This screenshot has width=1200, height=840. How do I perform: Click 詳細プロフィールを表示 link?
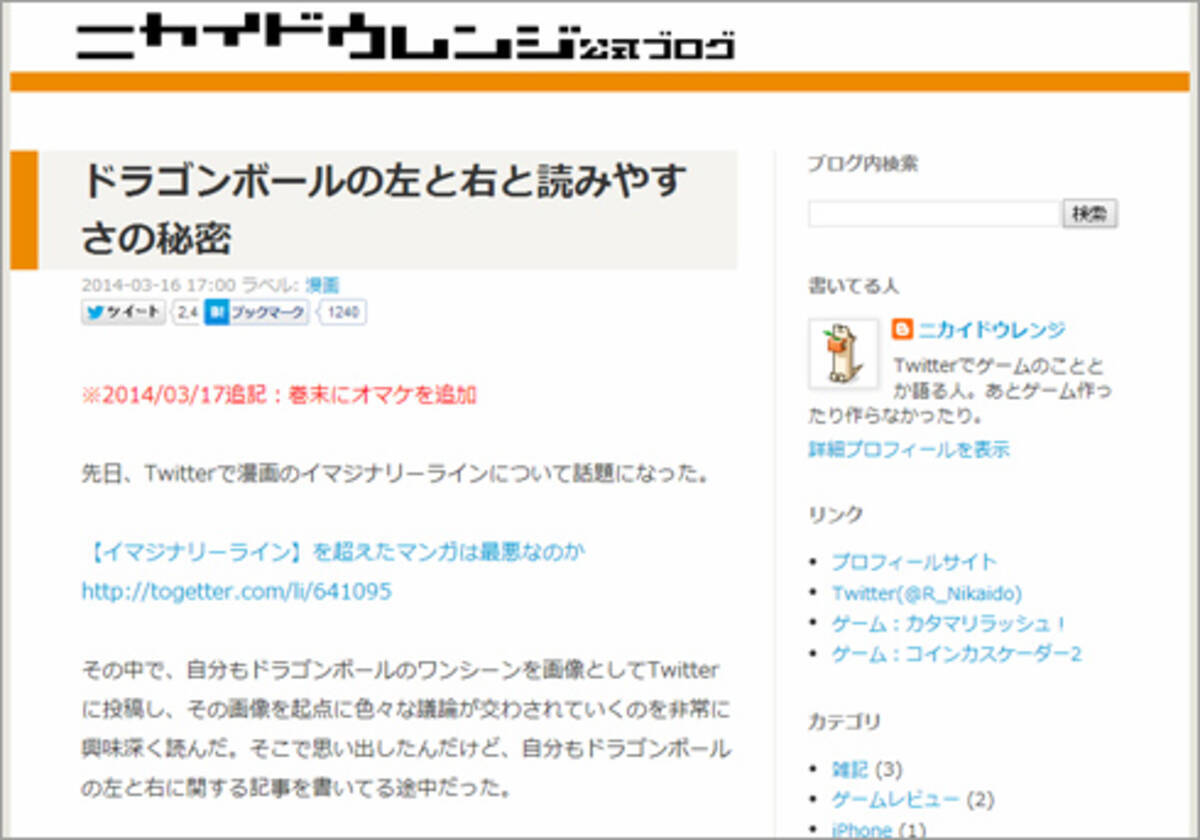coord(909,449)
